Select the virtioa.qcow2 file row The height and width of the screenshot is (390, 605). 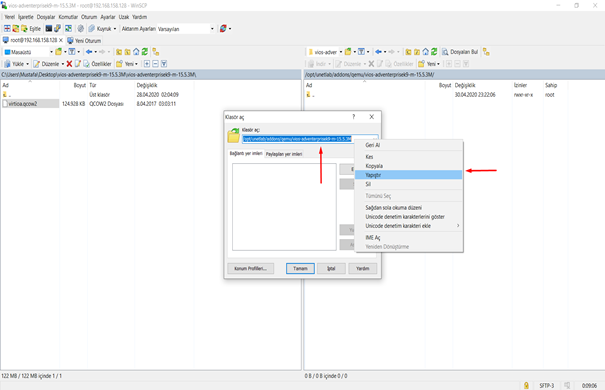[30, 104]
